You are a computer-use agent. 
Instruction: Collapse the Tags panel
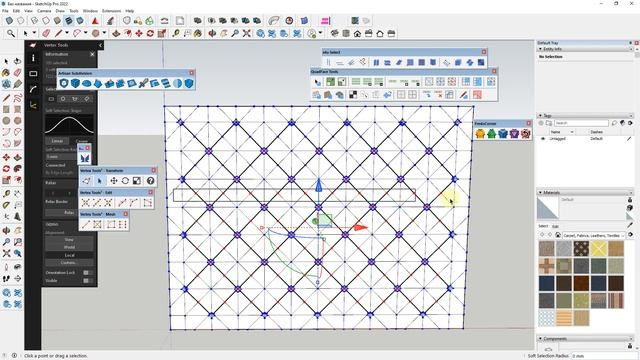[540, 116]
